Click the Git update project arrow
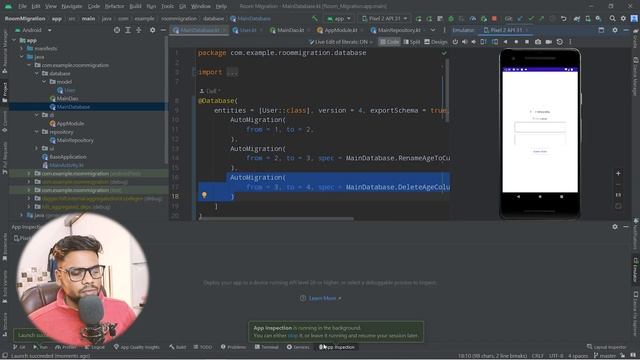 click(520, 18)
